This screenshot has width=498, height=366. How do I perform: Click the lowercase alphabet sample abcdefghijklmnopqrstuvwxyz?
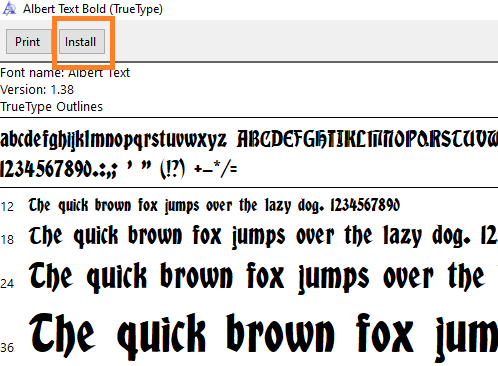coord(113,140)
